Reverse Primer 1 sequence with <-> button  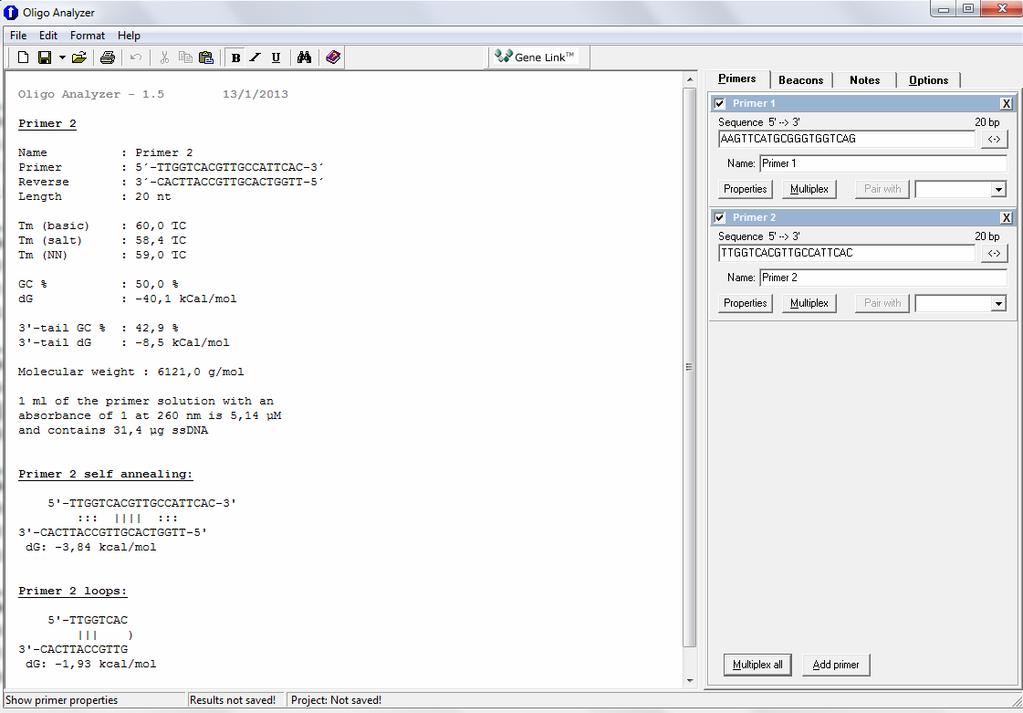pyautogui.click(x=994, y=139)
